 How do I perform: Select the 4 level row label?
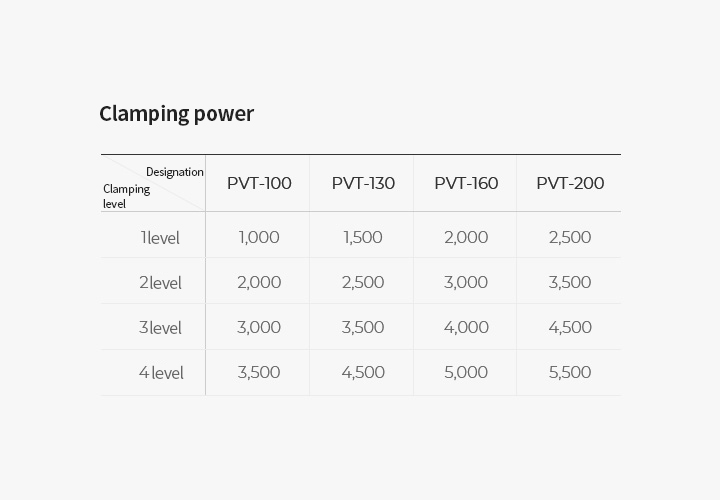pyautogui.click(x=160, y=373)
